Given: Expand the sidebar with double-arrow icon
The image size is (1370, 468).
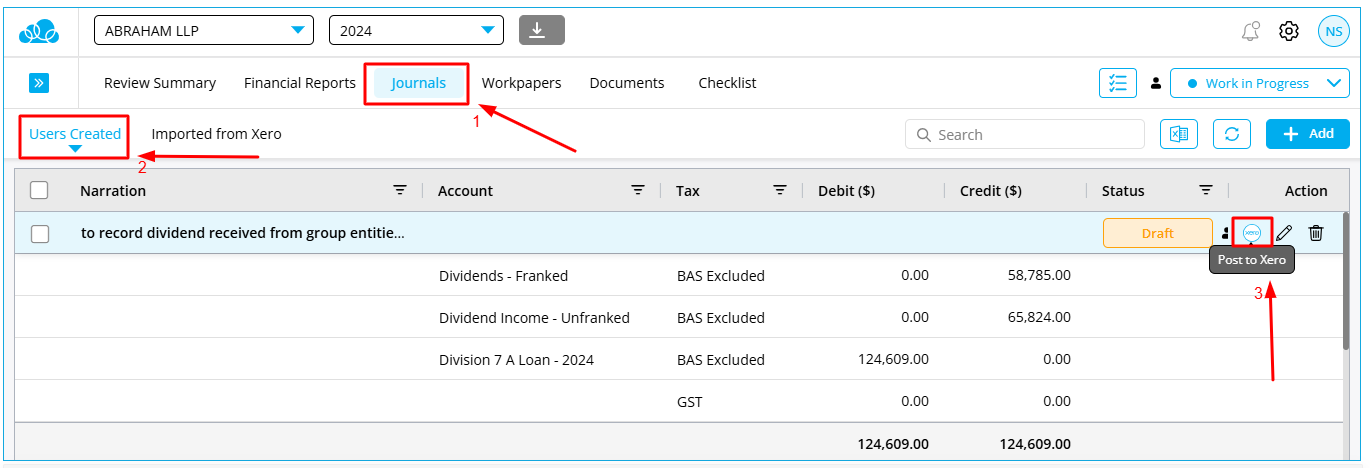Looking at the screenshot, I should click(39, 83).
